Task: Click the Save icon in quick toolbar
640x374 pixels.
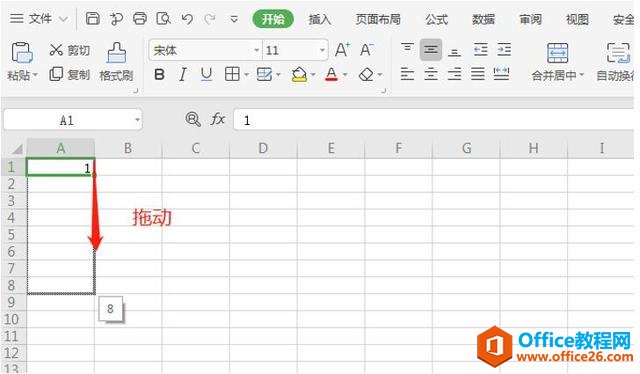Action: (x=93, y=19)
